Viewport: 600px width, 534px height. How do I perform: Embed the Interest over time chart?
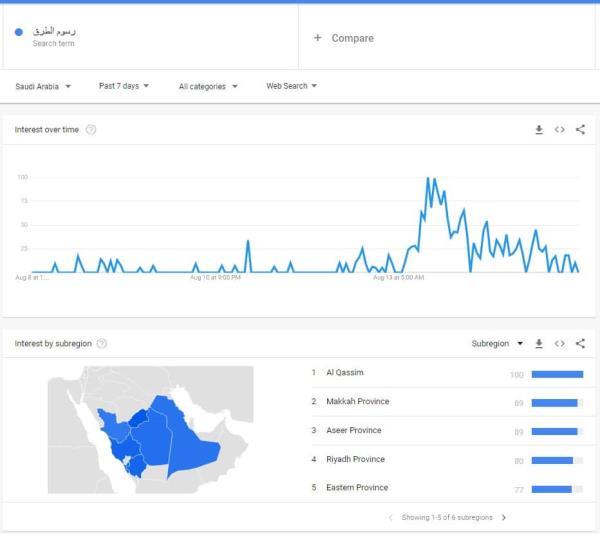[x=560, y=130]
